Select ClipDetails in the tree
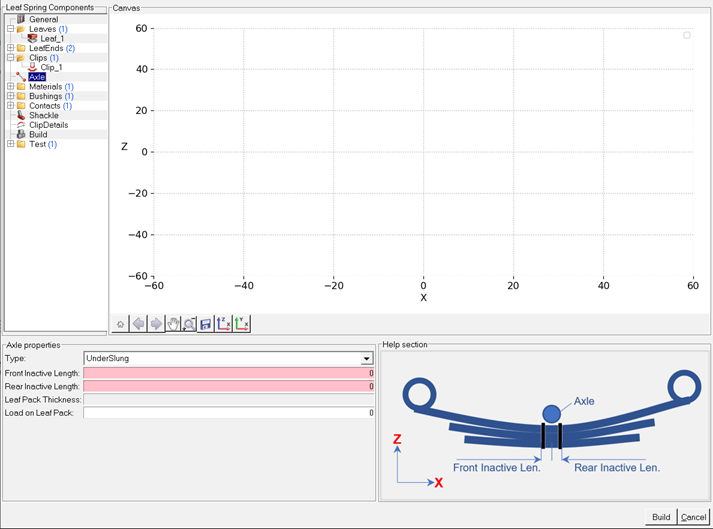The height and width of the screenshot is (529, 713). (x=48, y=125)
